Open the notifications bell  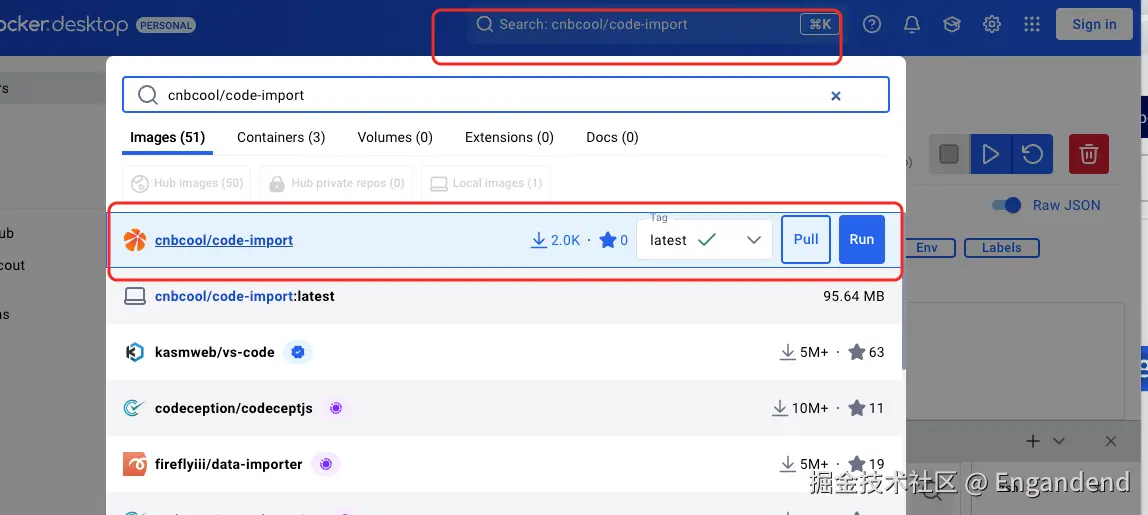pyautogui.click(x=912, y=24)
